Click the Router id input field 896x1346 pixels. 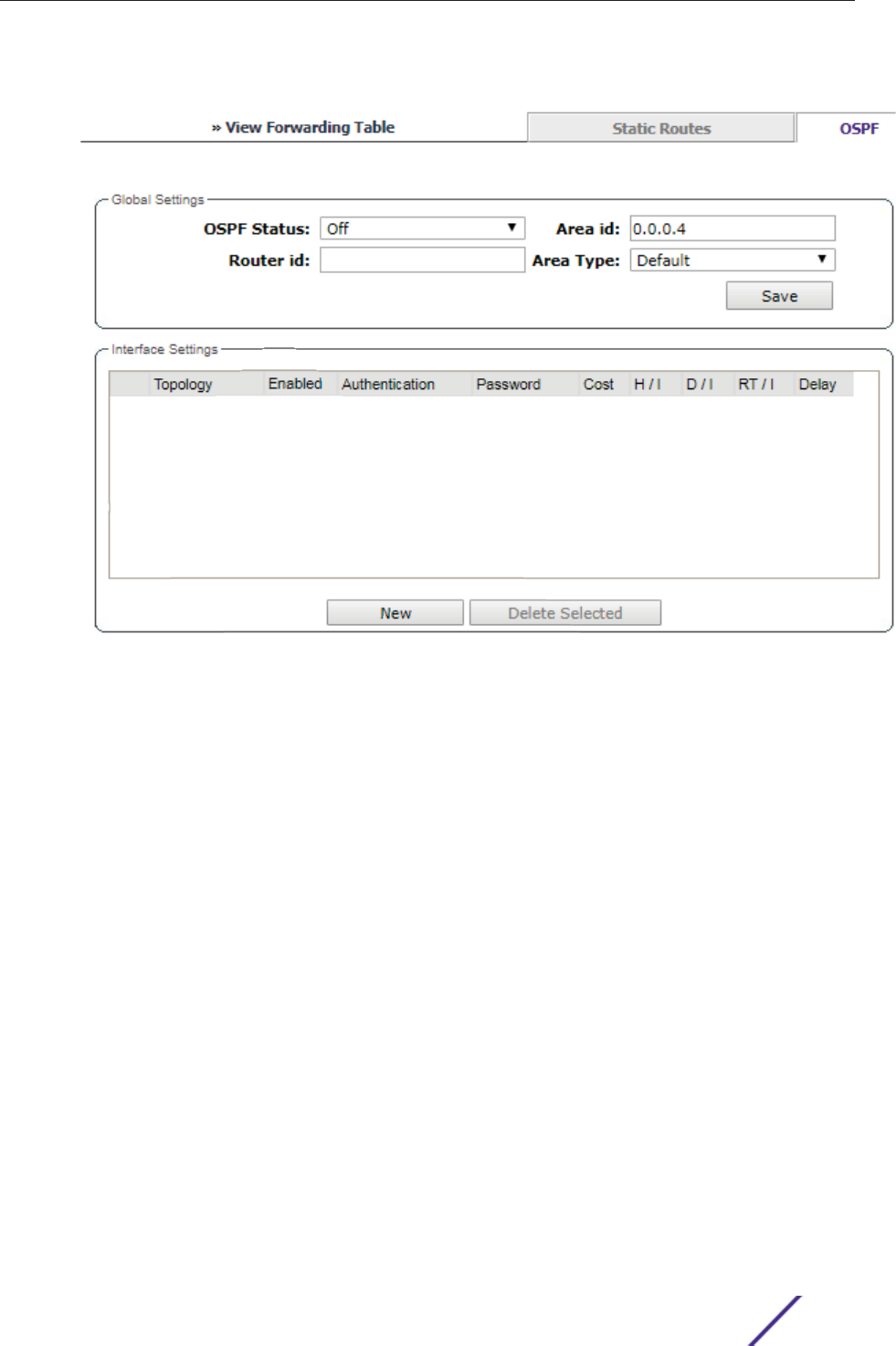click(x=422, y=260)
